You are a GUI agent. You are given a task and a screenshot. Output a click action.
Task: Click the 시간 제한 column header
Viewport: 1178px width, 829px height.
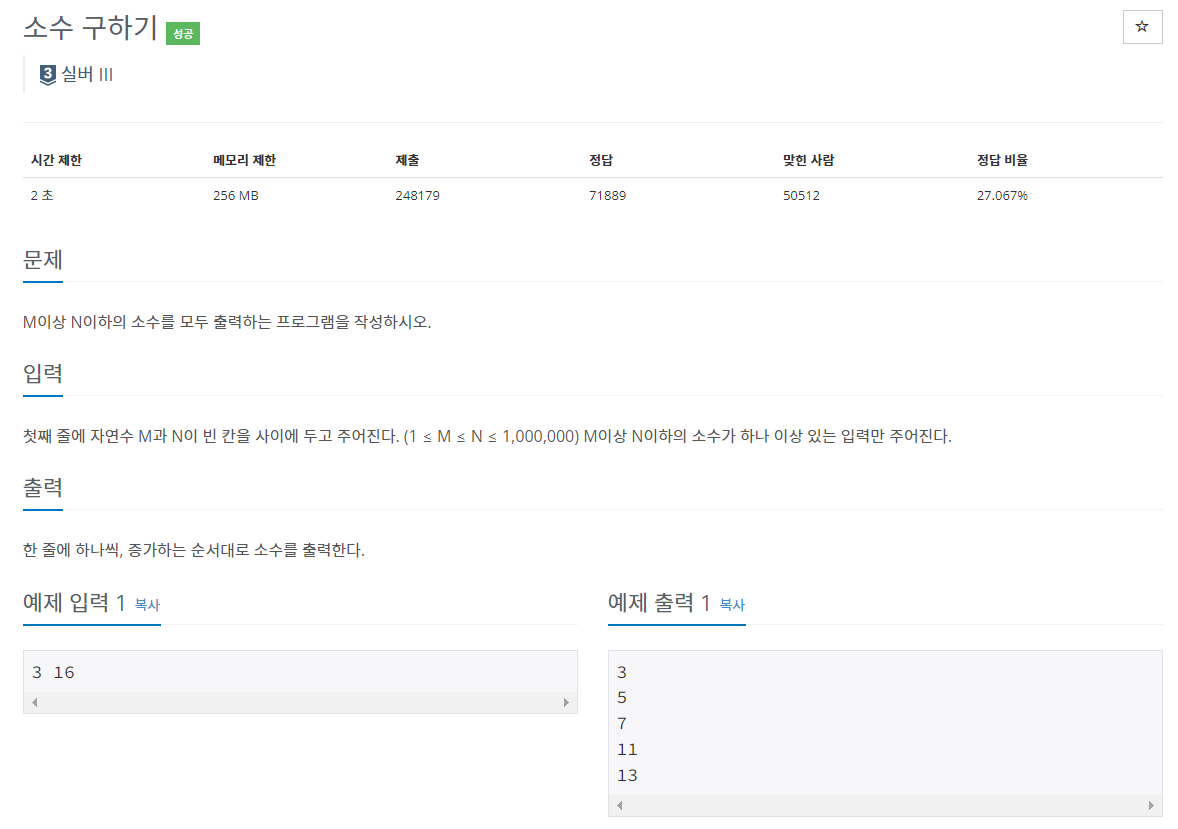(56, 160)
